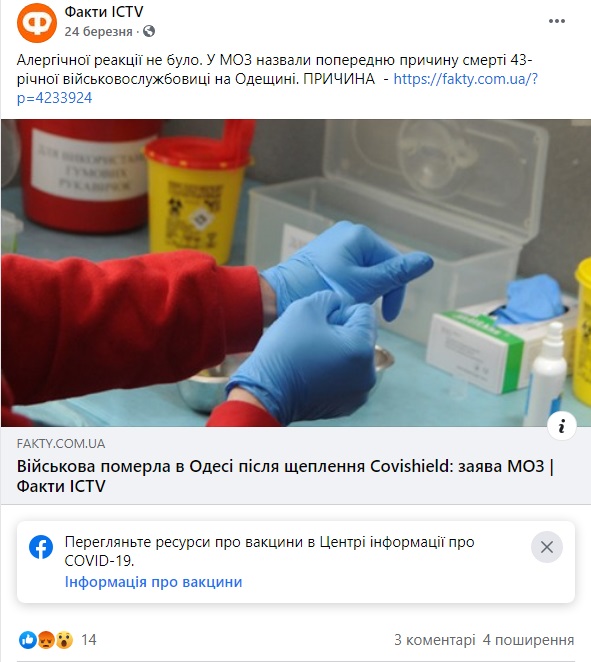Click the link info 'i' icon

561,426
